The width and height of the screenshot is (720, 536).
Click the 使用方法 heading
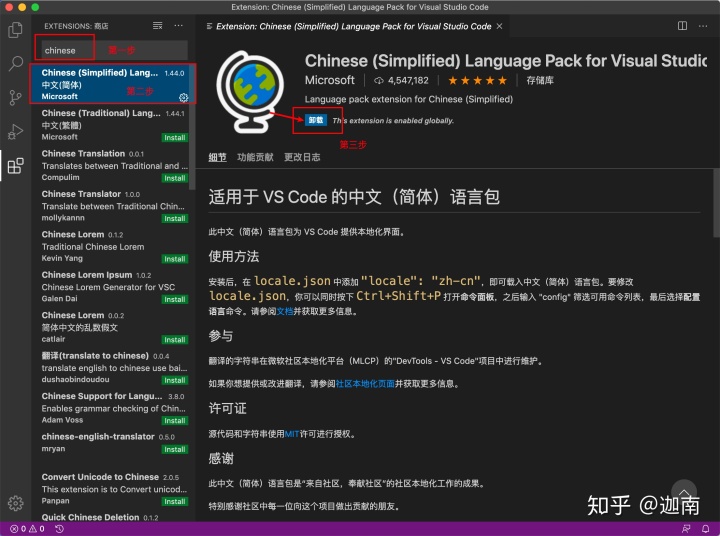(234, 256)
